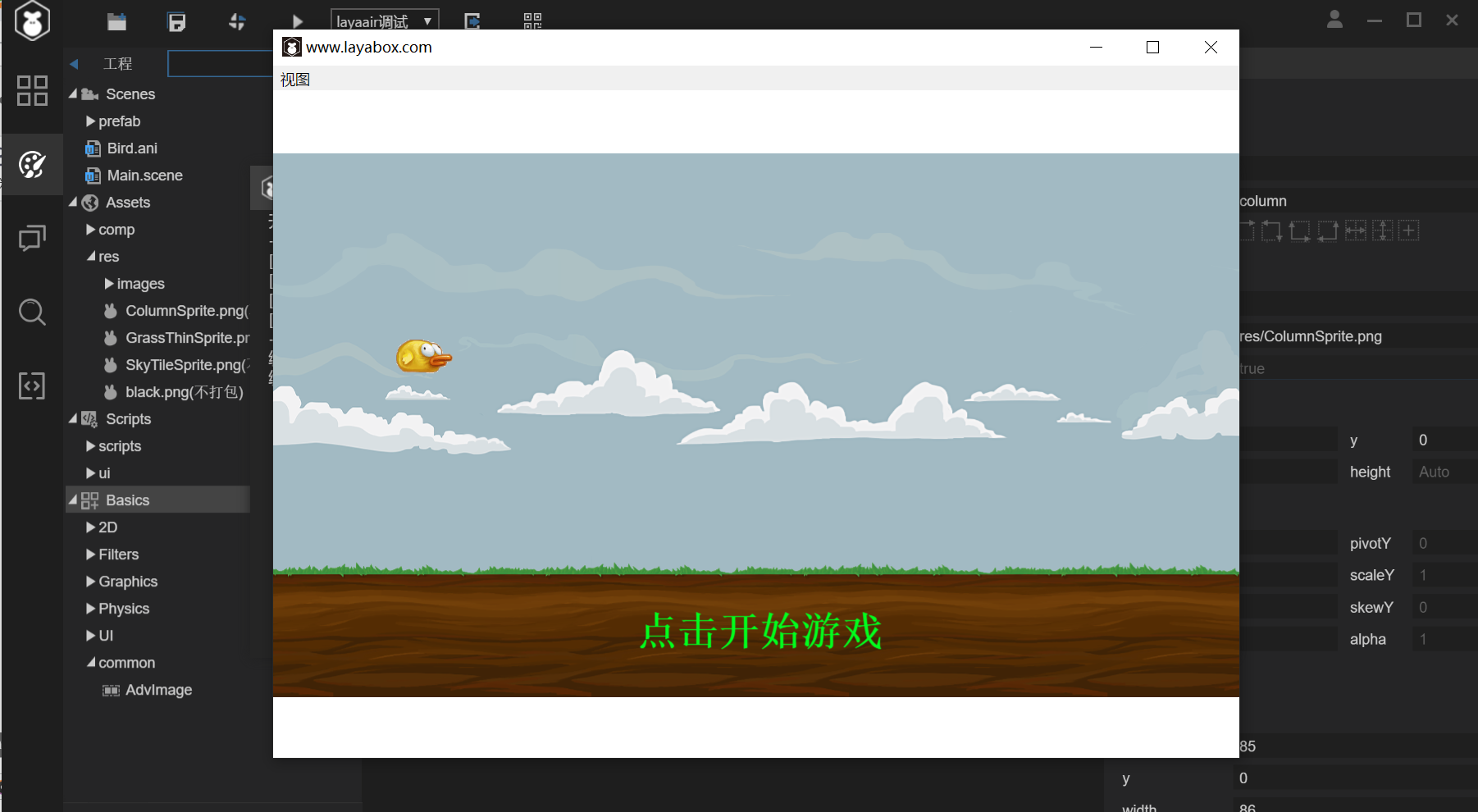The width and height of the screenshot is (1478, 812).
Task: Click the project search input field
Action: [220, 63]
